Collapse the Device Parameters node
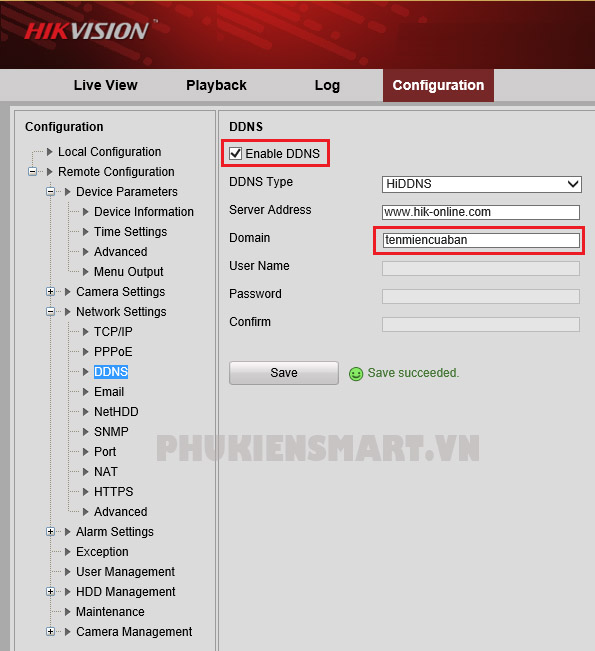Screen dimensions: 595x651 pos(50,191)
